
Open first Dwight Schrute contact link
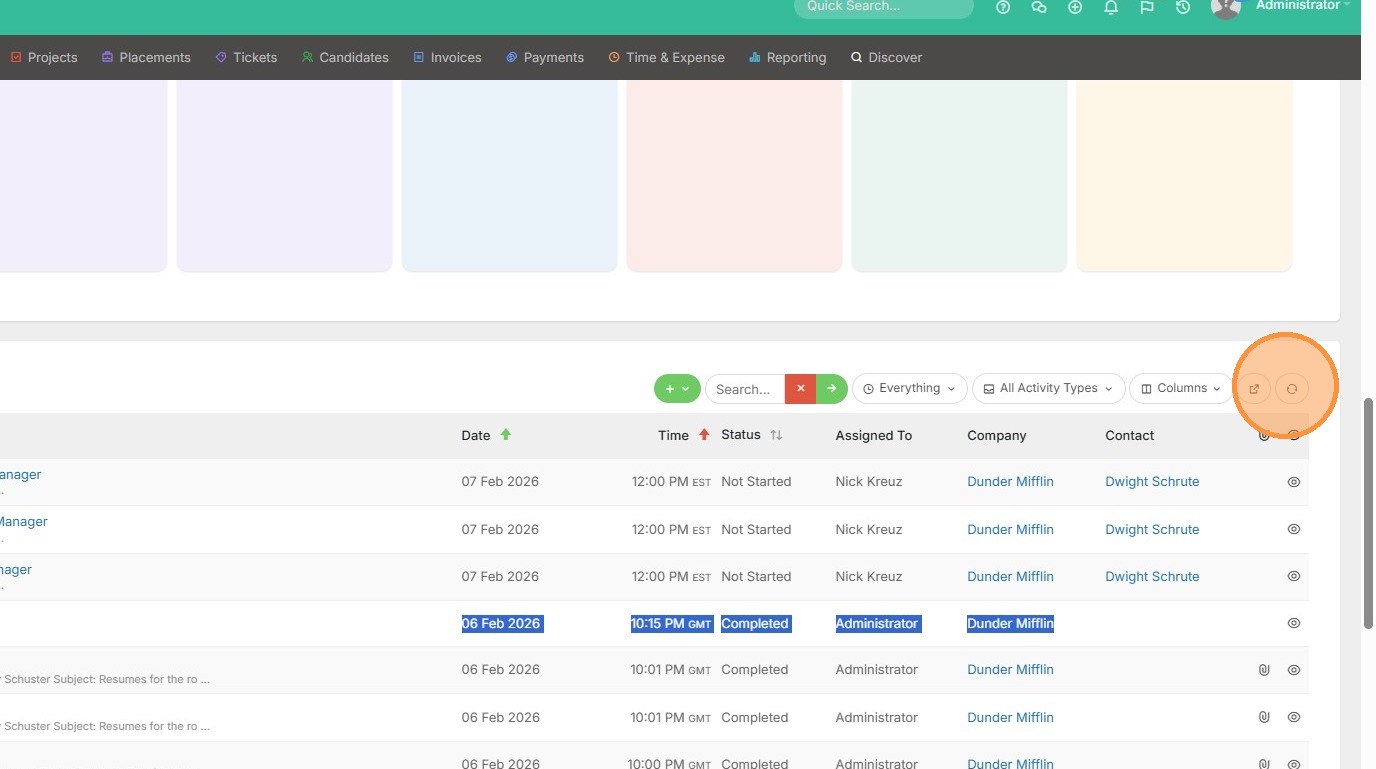pos(1151,482)
